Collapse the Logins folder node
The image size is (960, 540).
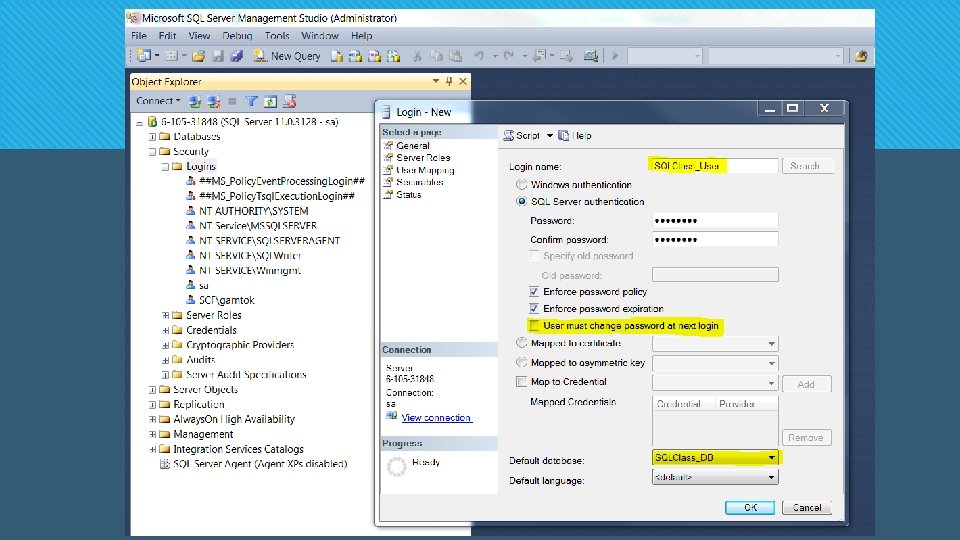pyautogui.click(x=165, y=167)
